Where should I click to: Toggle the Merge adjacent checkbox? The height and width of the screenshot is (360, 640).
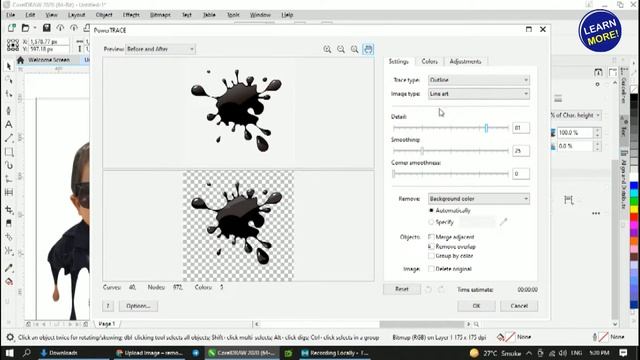[x=431, y=237]
